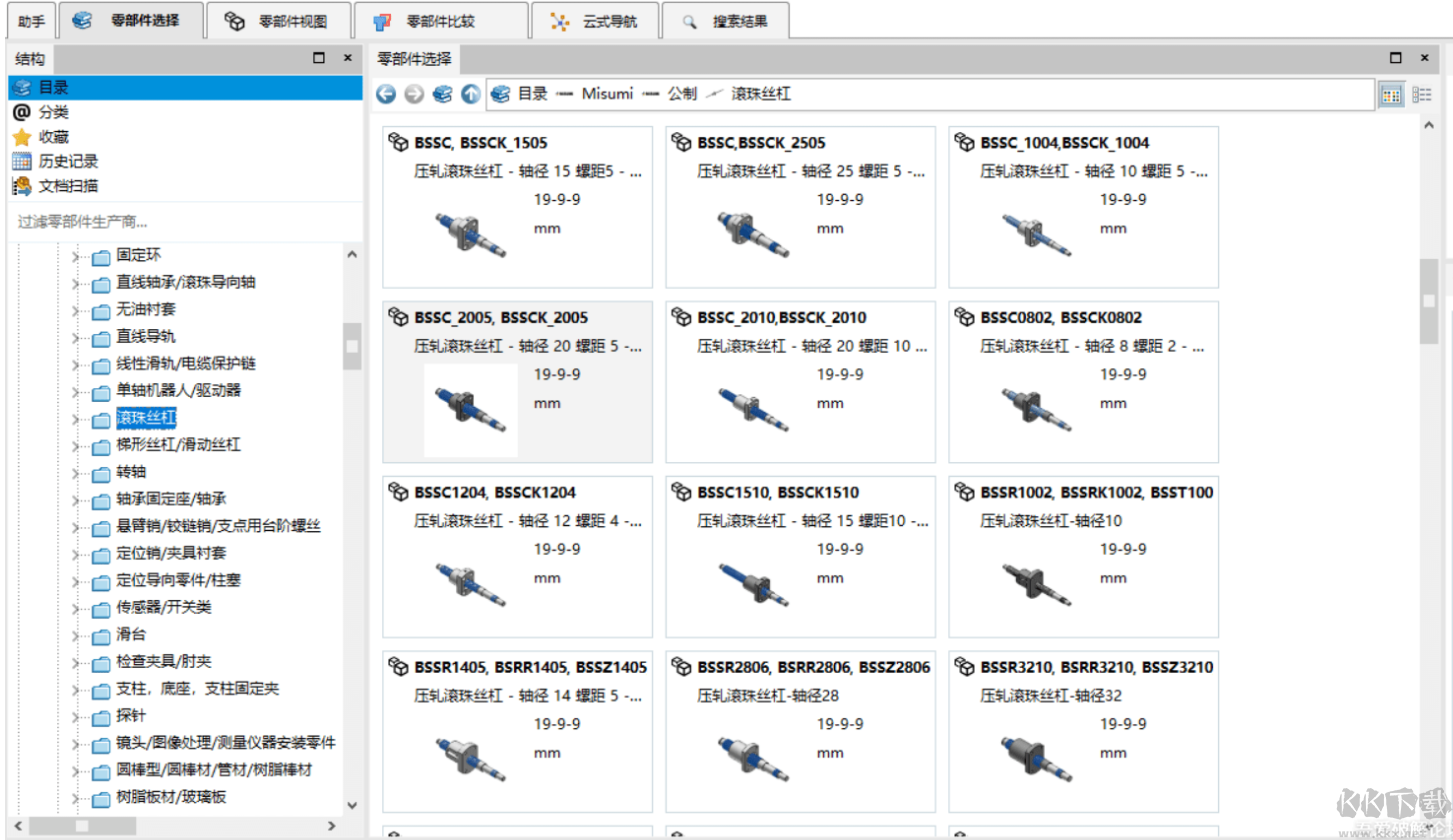
Task: Select 树脂板材/玻璃板 tree item
Action: click(x=171, y=797)
